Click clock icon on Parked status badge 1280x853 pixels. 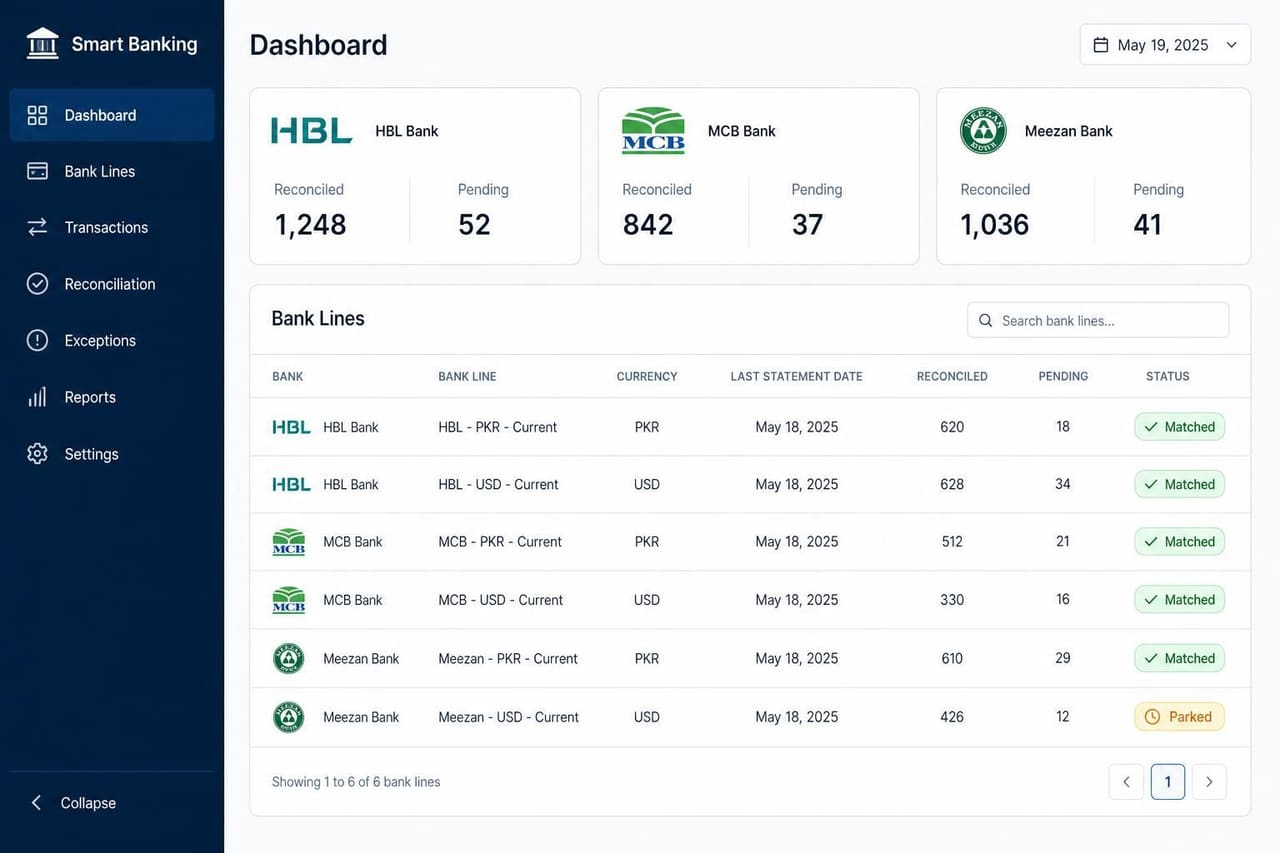[1152, 717]
